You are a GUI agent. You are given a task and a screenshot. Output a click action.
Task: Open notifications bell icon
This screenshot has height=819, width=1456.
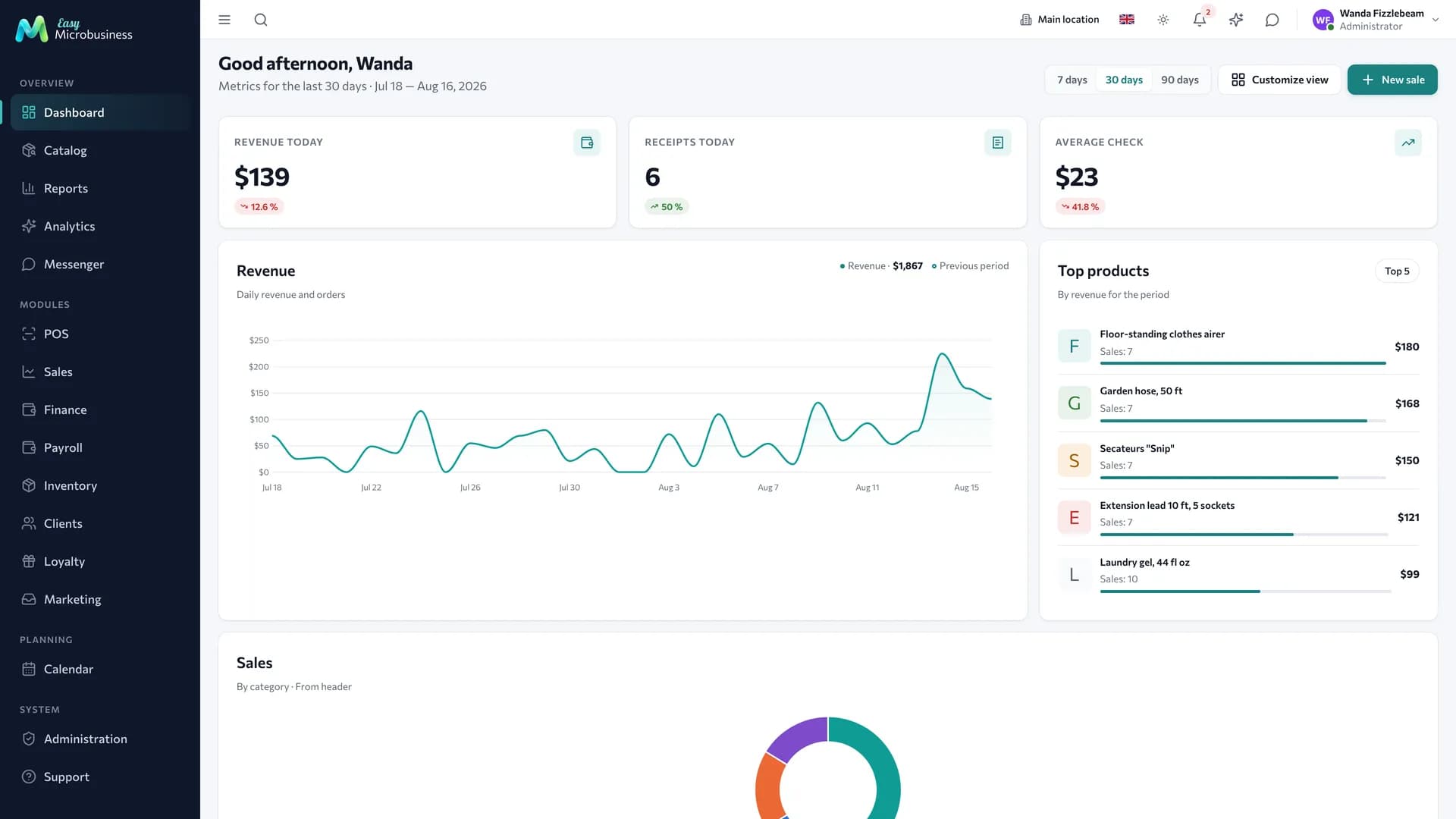(1200, 20)
